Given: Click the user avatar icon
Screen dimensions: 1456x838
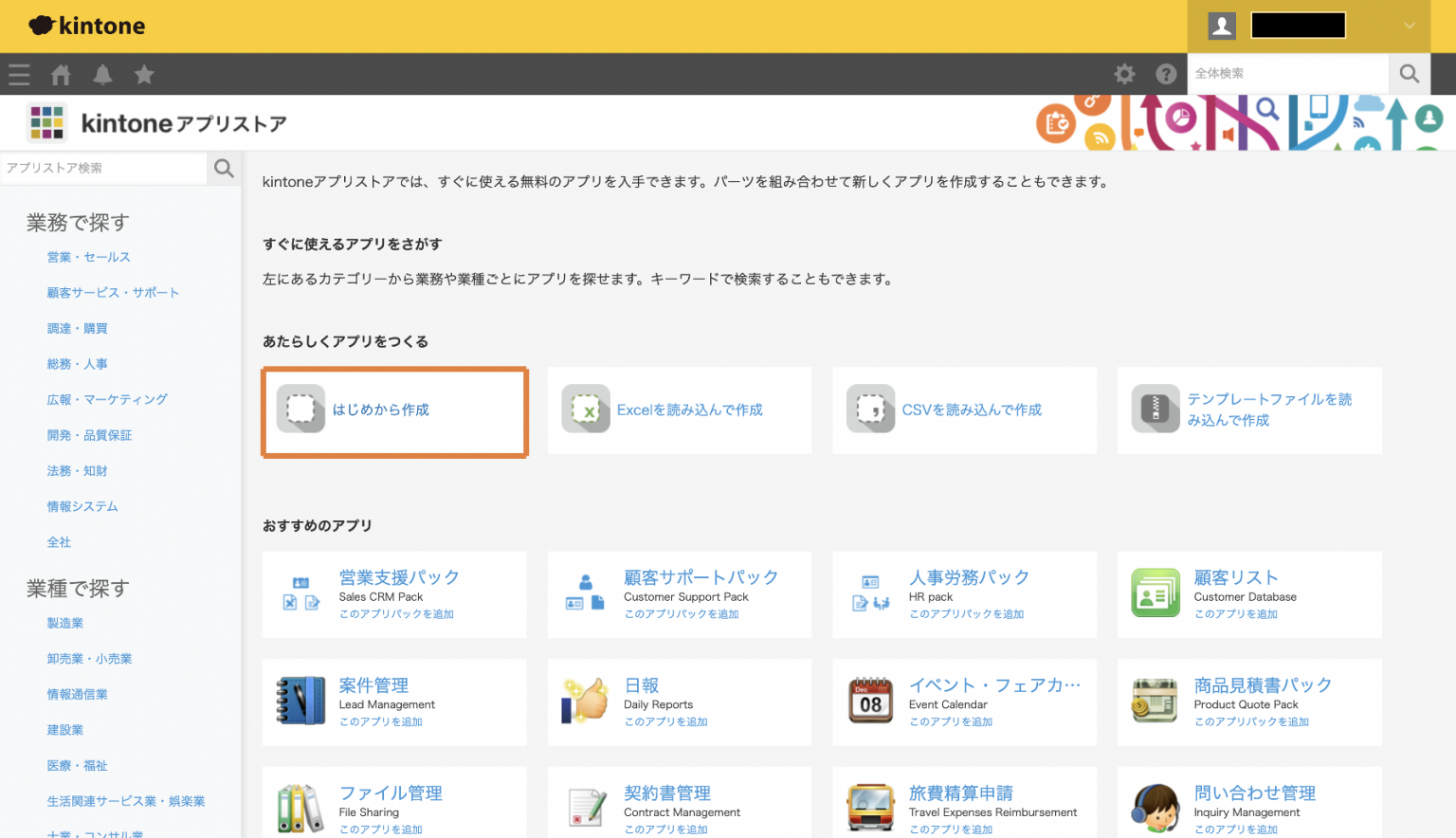Looking at the screenshot, I should coord(1222,26).
